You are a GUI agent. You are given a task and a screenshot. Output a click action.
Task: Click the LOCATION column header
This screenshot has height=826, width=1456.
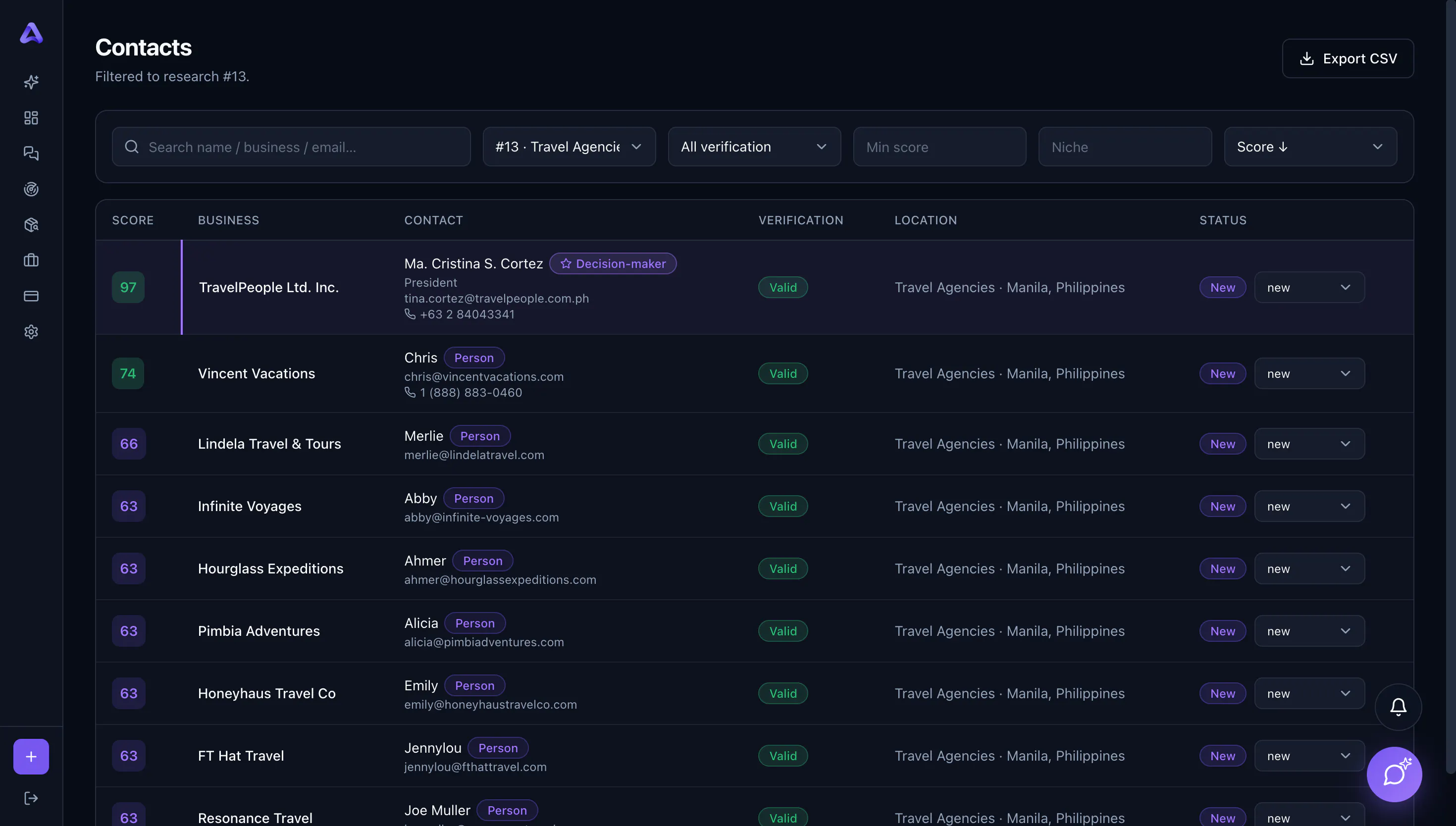point(926,220)
